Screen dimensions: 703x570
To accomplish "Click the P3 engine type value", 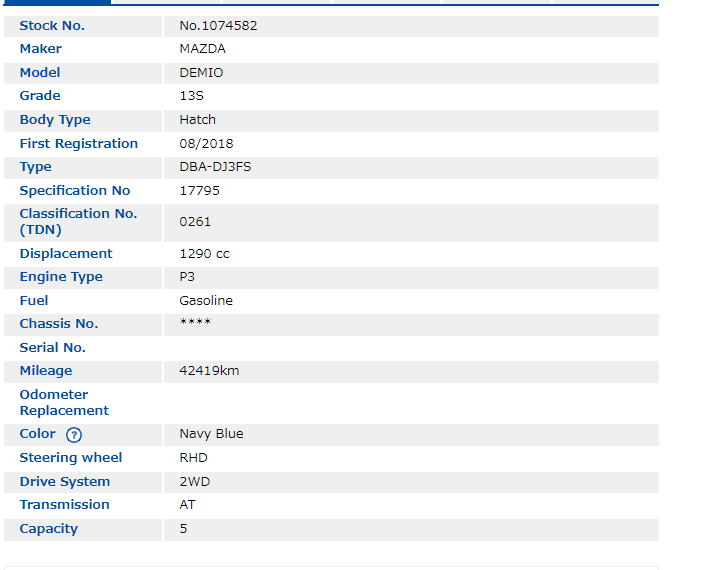I will pos(187,277).
